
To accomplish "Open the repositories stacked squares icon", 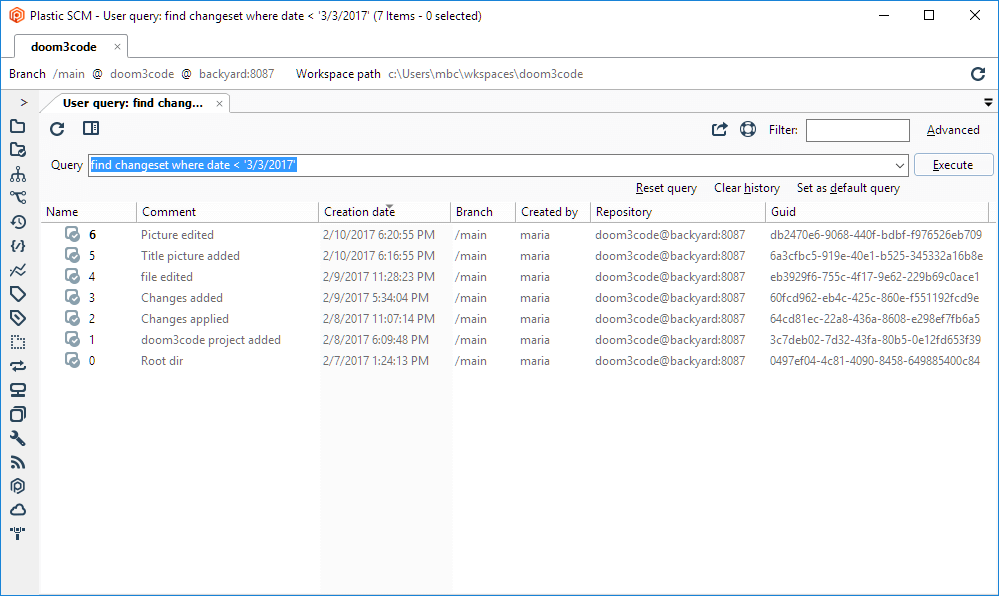I will click(18, 414).
